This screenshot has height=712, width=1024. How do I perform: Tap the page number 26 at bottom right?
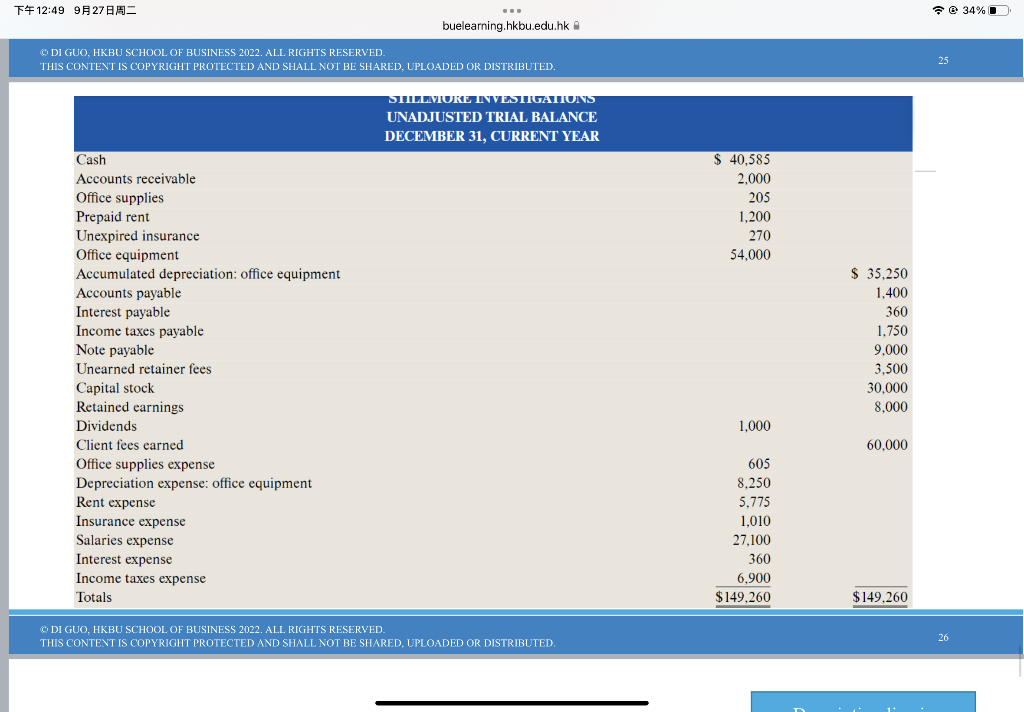click(942, 637)
